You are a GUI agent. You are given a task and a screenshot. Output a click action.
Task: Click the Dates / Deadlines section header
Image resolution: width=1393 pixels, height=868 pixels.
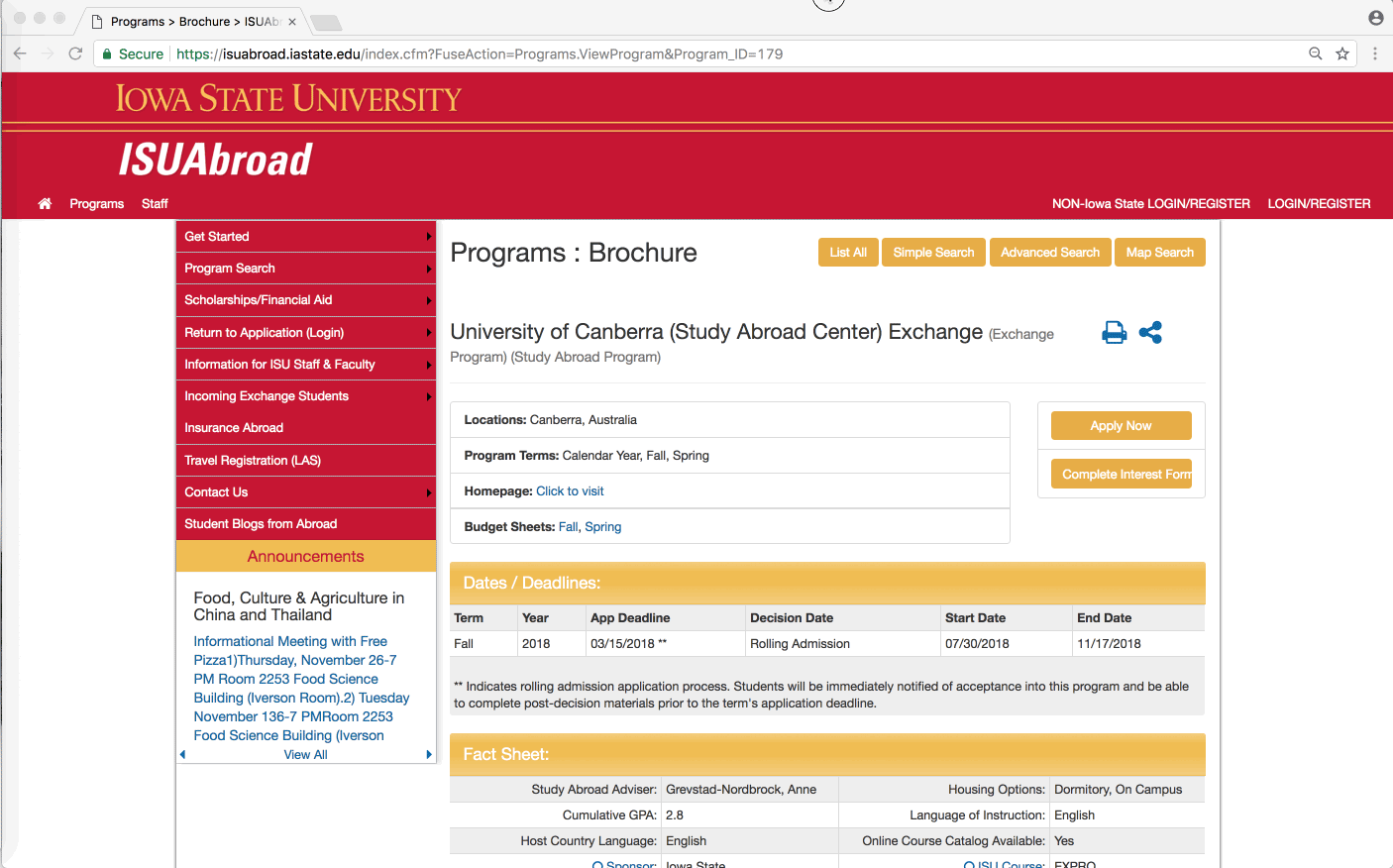[827, 584]
